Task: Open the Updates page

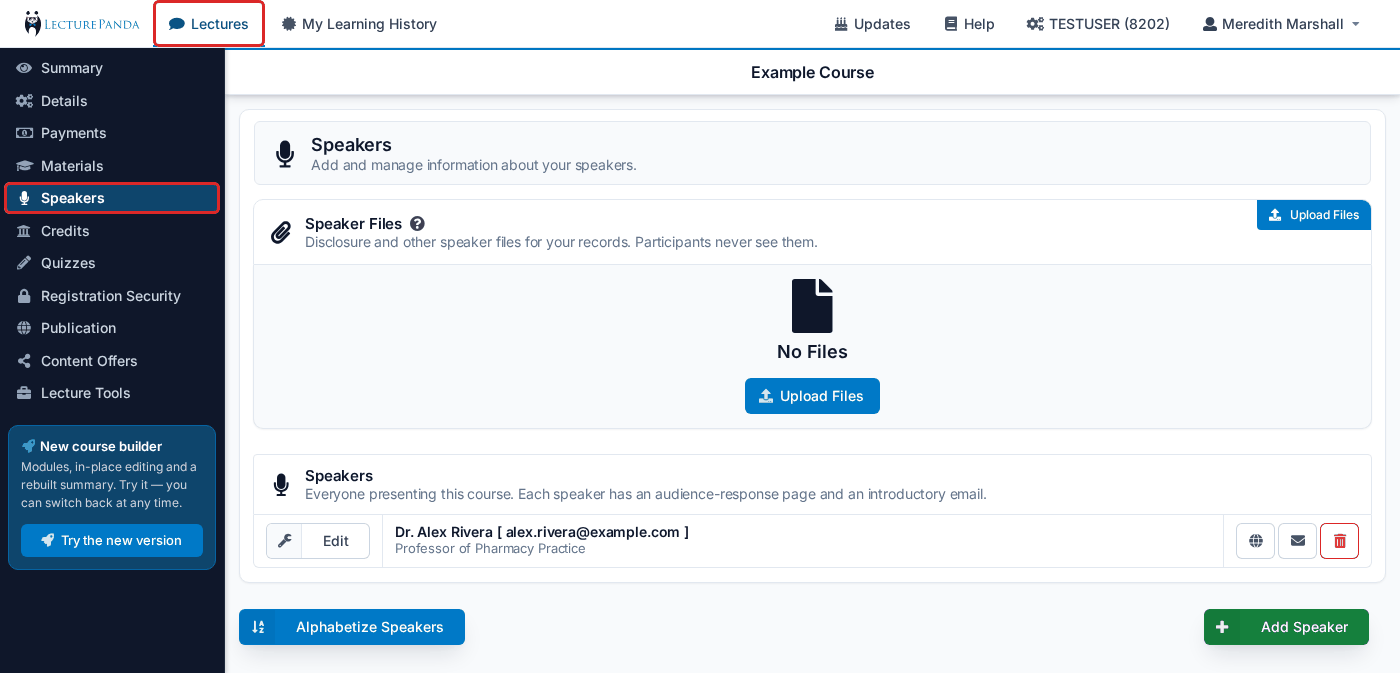Action: (x=872, y=24)
